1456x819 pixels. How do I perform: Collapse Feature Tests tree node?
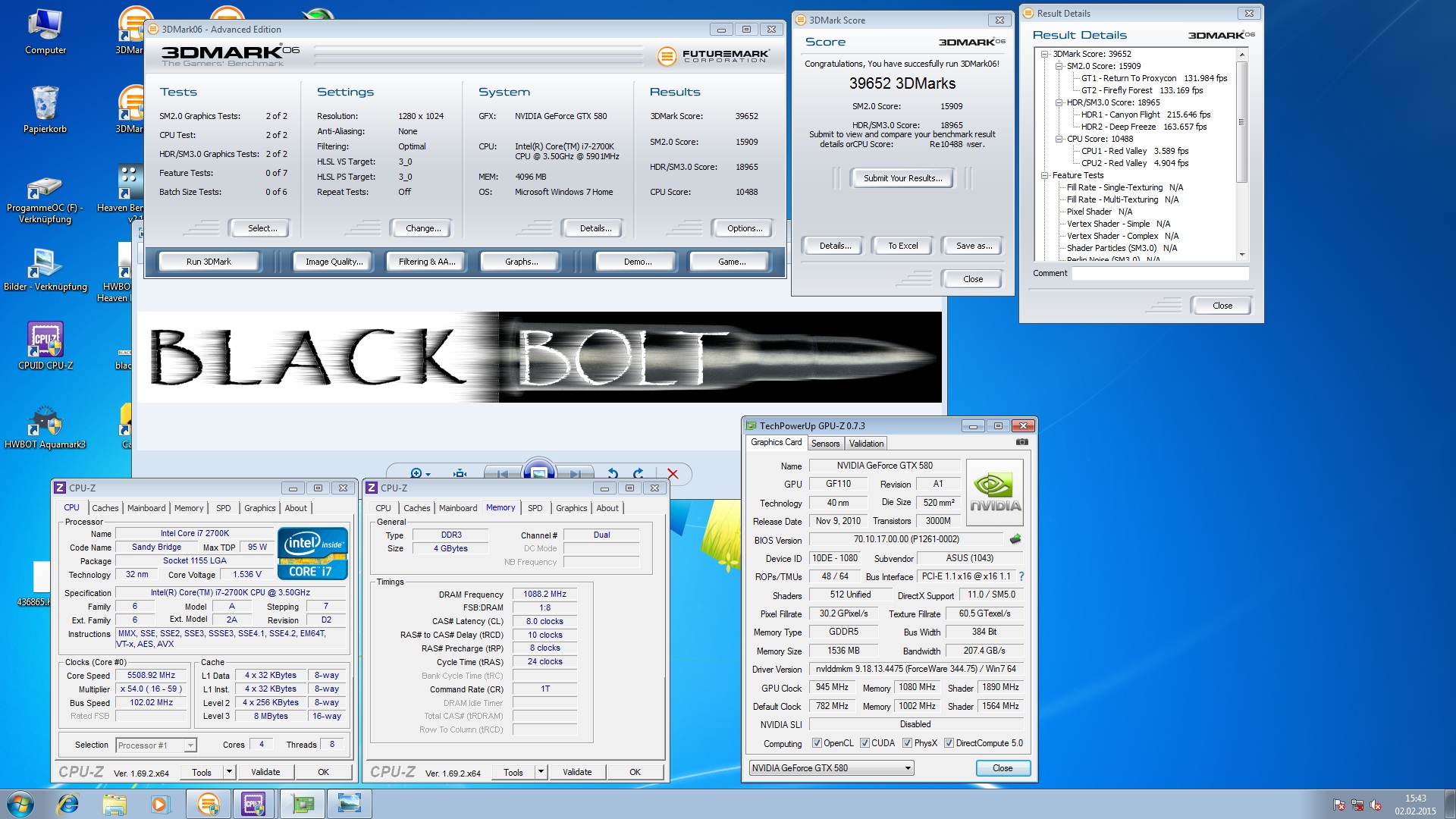[1045, 175]
